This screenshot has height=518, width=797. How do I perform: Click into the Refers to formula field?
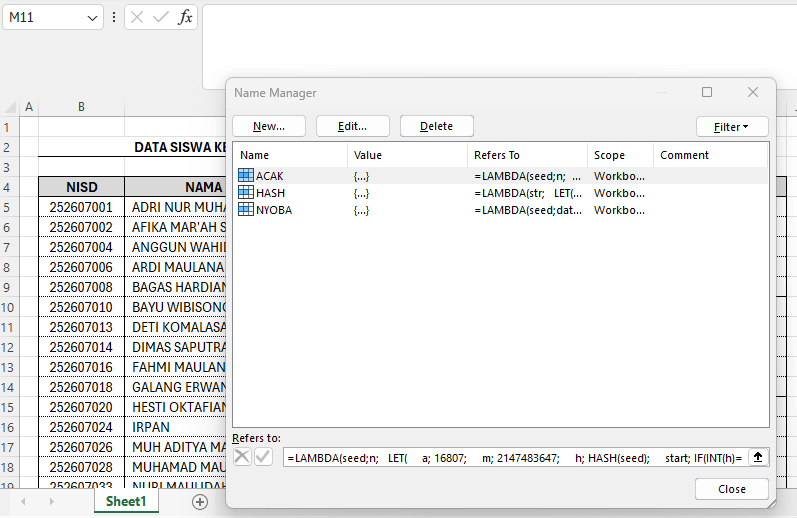point(515,458)
